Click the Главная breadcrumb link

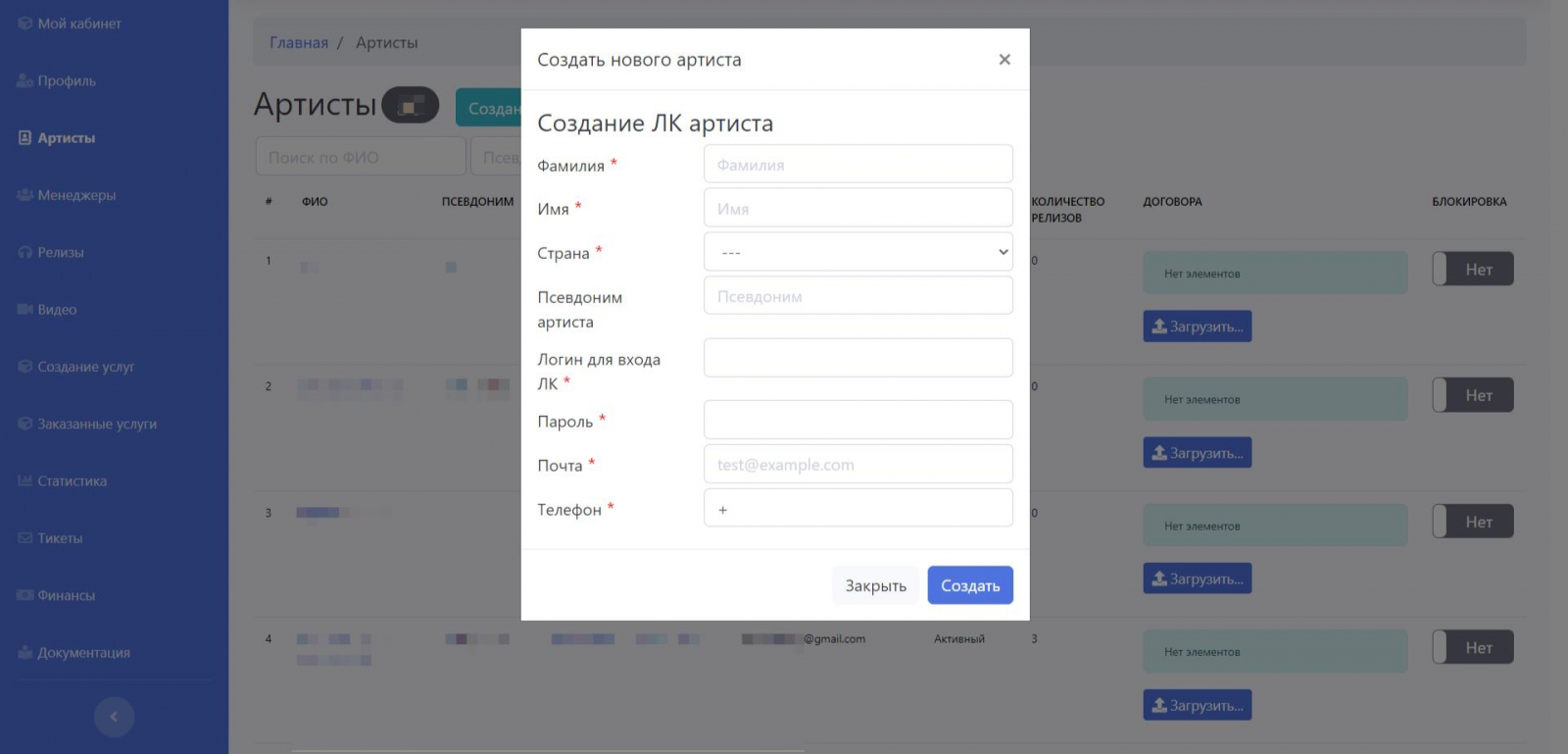299,43
